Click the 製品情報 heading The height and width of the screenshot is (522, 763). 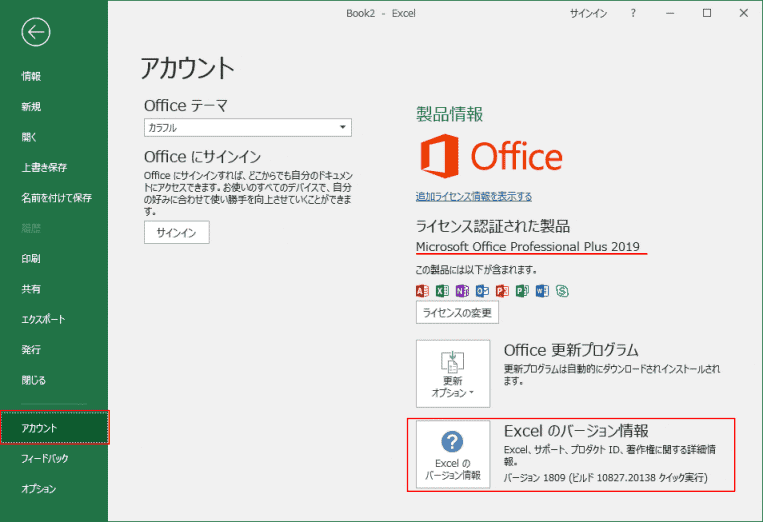(449, 114)
